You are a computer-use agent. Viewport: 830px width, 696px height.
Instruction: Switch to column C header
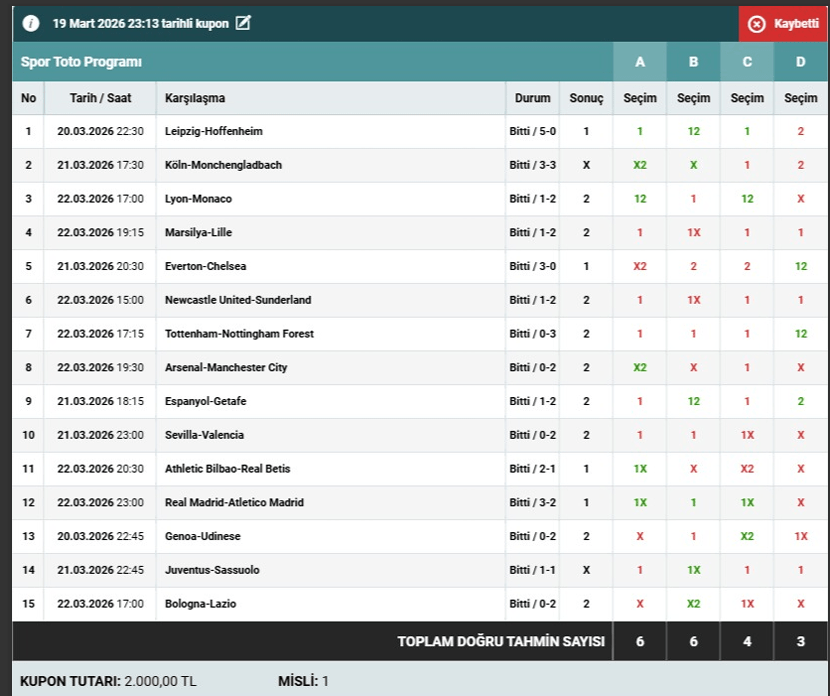[747, 62]
